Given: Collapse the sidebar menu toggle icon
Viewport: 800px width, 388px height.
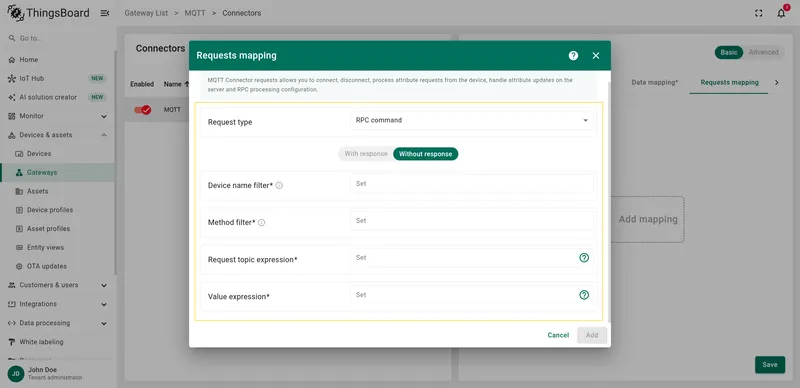Looking at the screenshot, I should pyautogui.click(x=105, y=13).
